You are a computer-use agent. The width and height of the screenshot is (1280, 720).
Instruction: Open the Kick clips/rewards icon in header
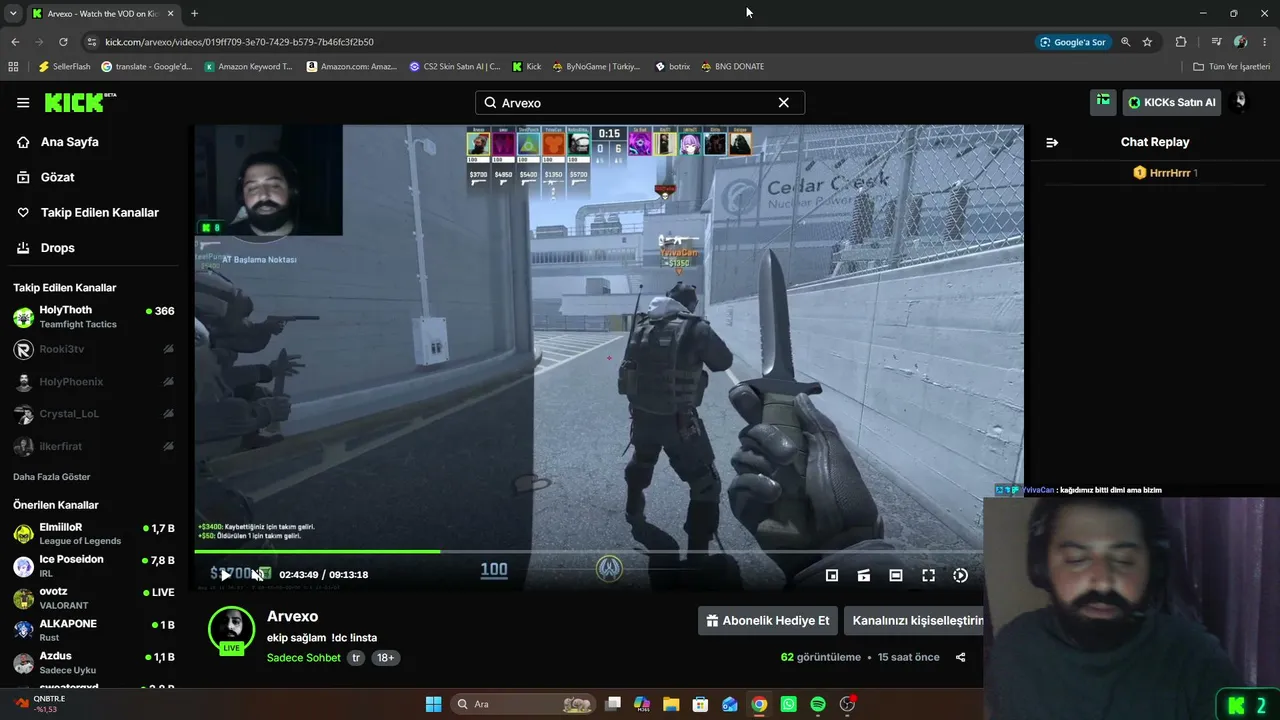(x=1103, y=102)
